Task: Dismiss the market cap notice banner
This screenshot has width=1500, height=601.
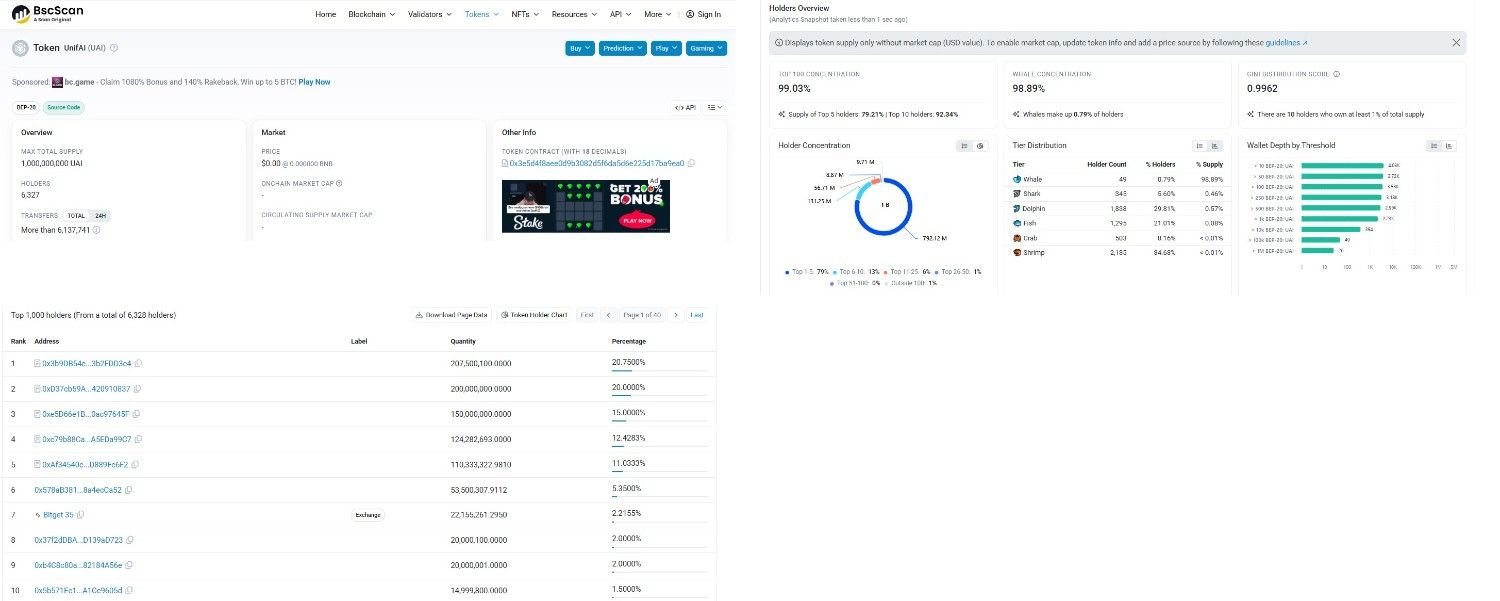Action: pyautogui.click(x=1456, y=43)
